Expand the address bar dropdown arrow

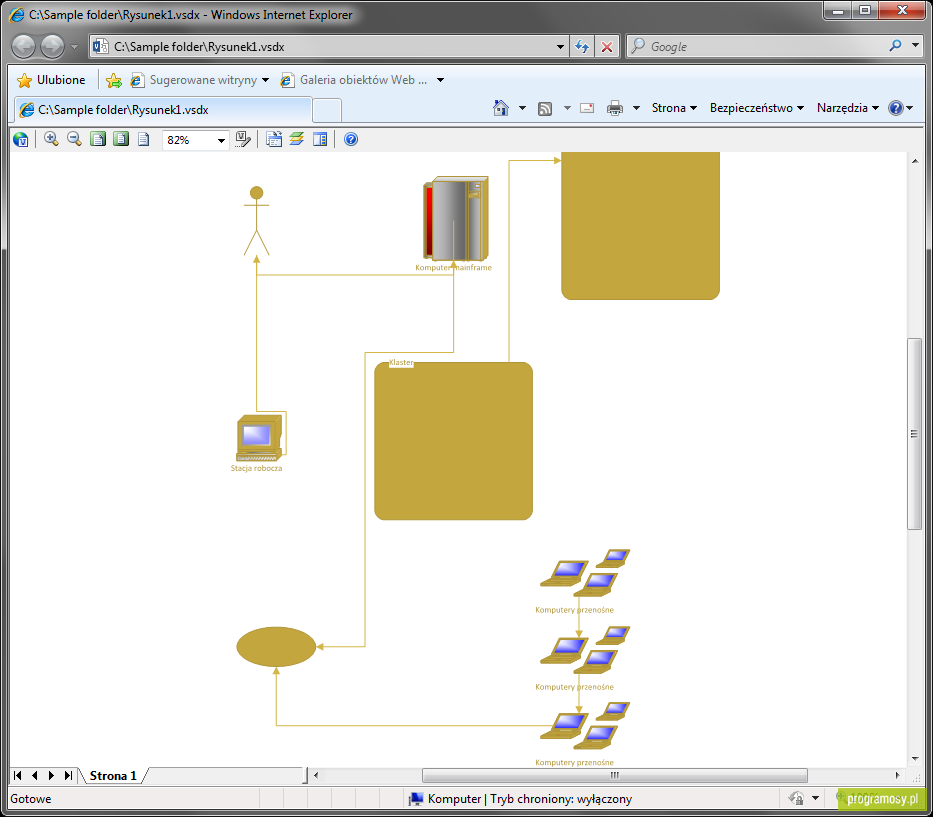[560, 46]
